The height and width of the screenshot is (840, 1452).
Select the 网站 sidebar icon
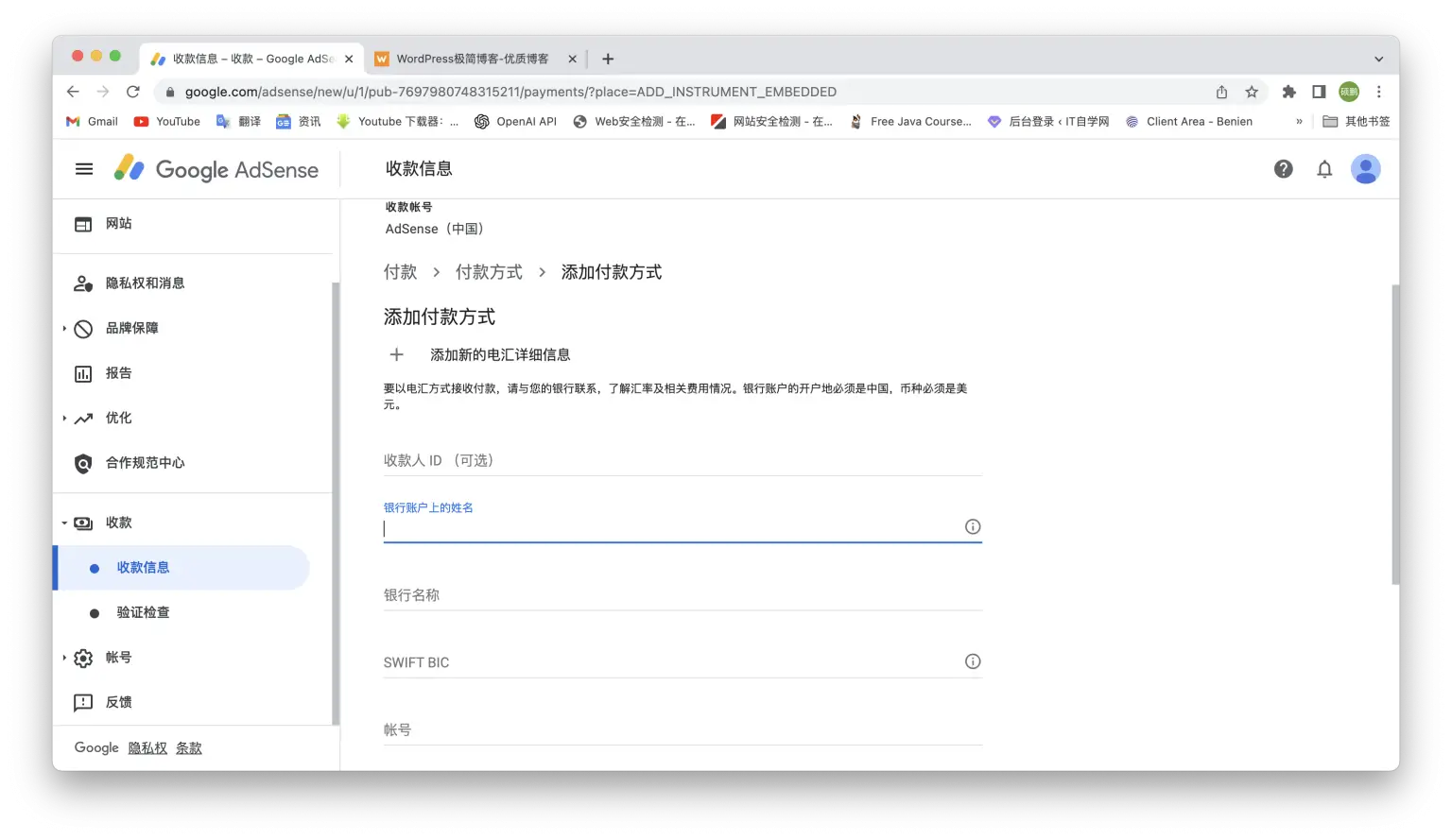click(x=82, y=223)
